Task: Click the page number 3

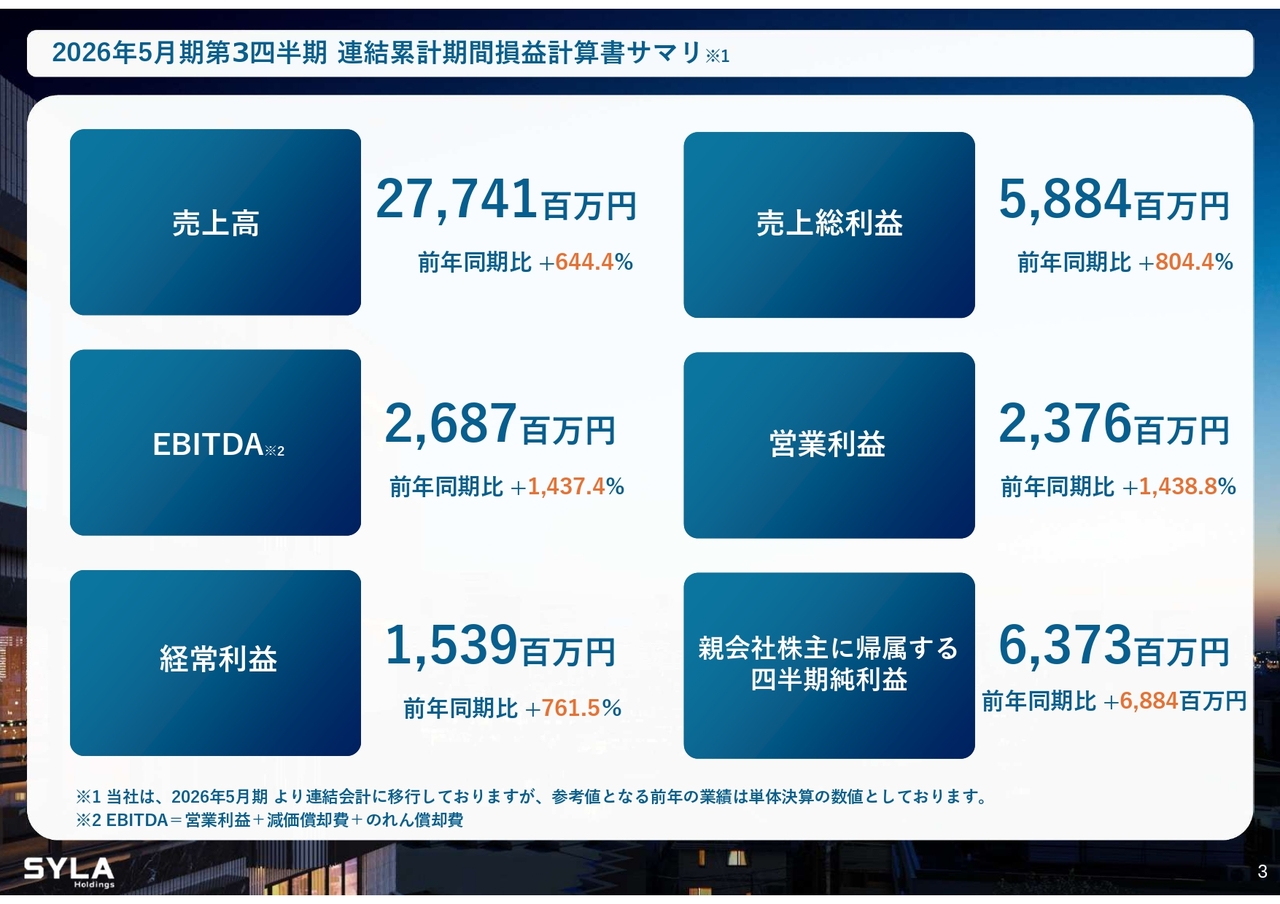Action: 1261,871
